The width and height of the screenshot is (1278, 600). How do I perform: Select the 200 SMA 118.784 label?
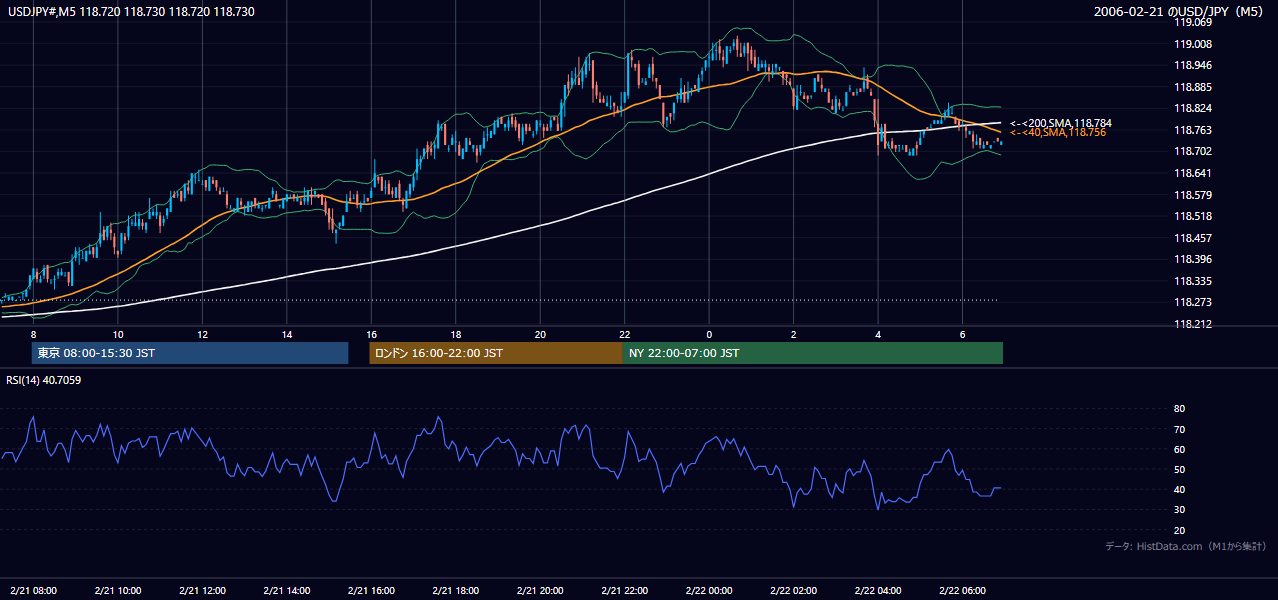(x=1060, y=123)
